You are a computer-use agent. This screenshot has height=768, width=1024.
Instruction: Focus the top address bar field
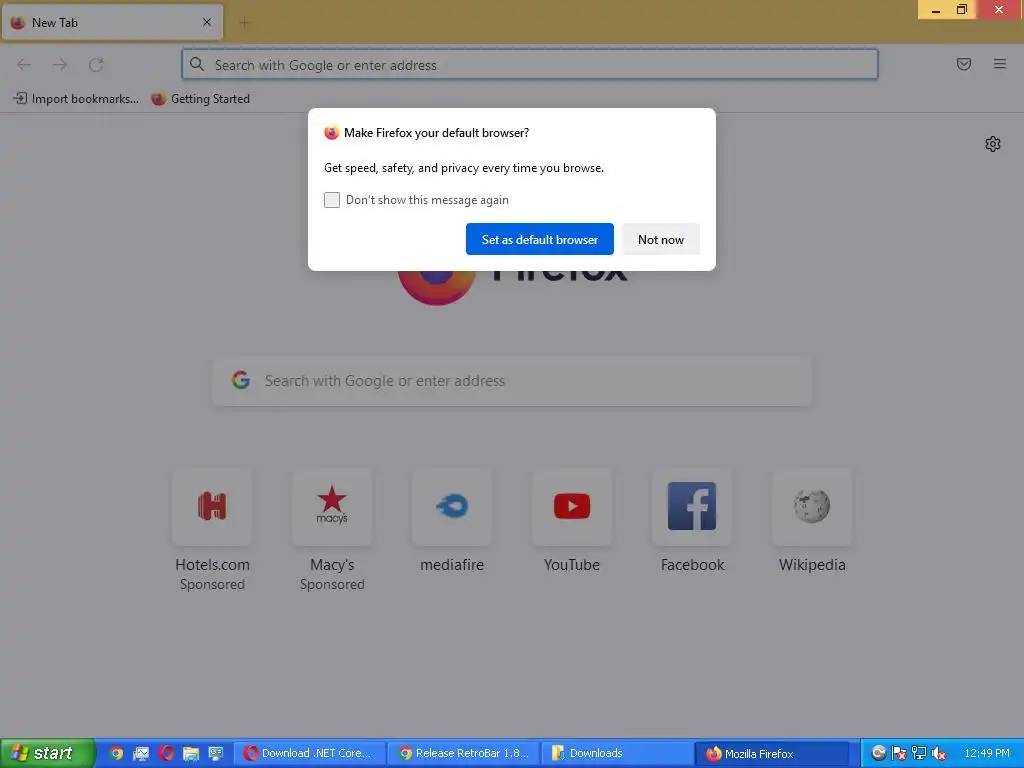(x=530, y=65)
